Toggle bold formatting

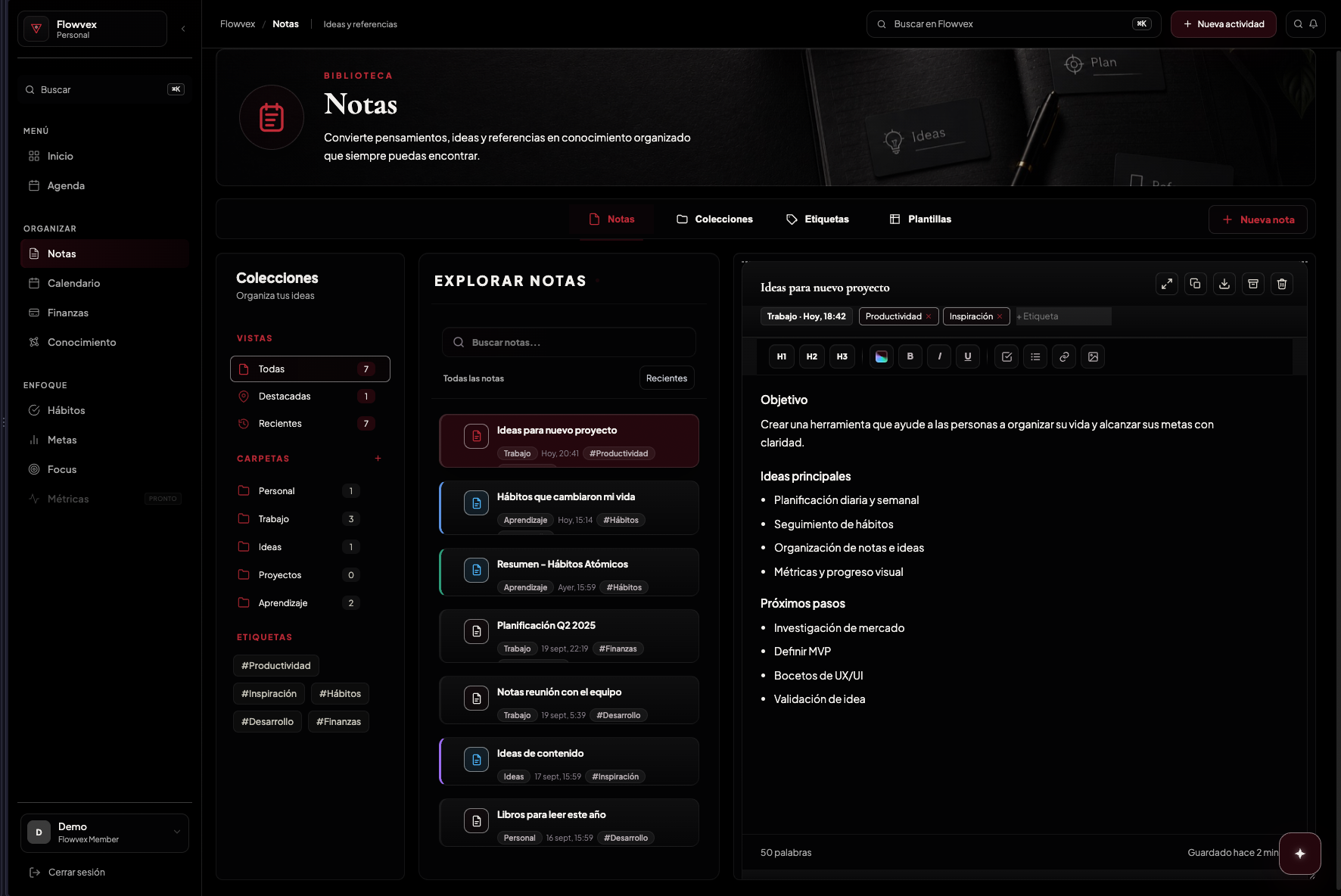coord(910,356)
